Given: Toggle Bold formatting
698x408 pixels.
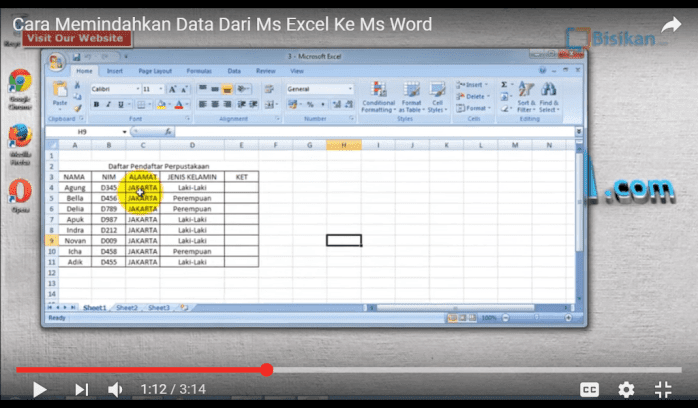Looking at the screenshot, I should pyautogui.click(x=96, y=105).
